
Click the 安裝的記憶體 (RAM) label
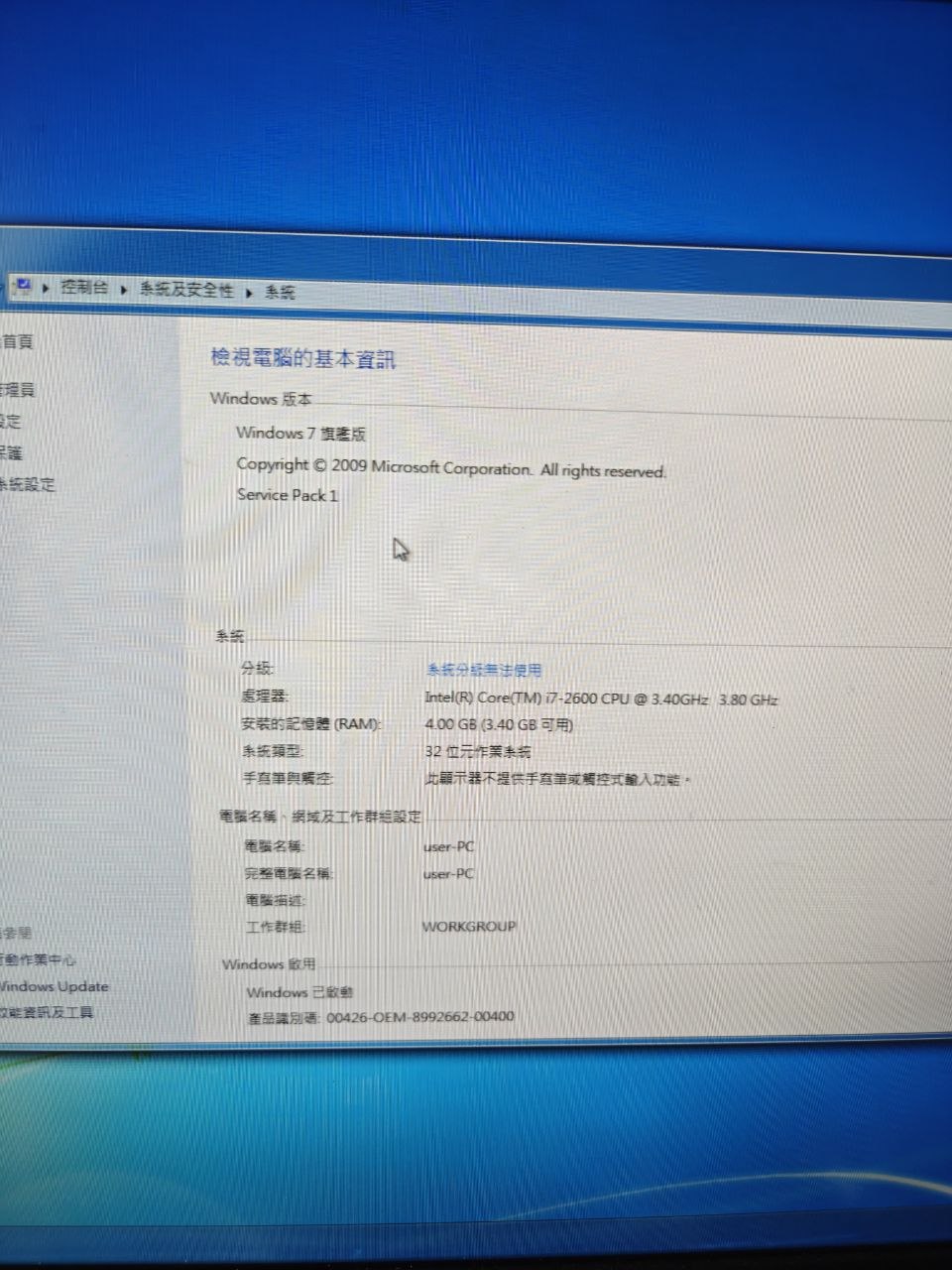311,724
